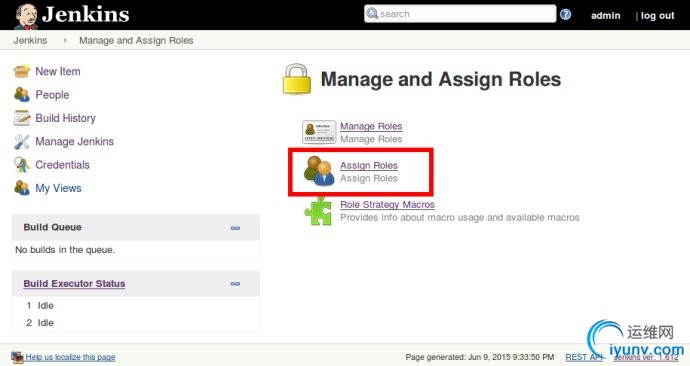Click the admin user link
The width and height of the screenshot is (690, 366).
606,15
